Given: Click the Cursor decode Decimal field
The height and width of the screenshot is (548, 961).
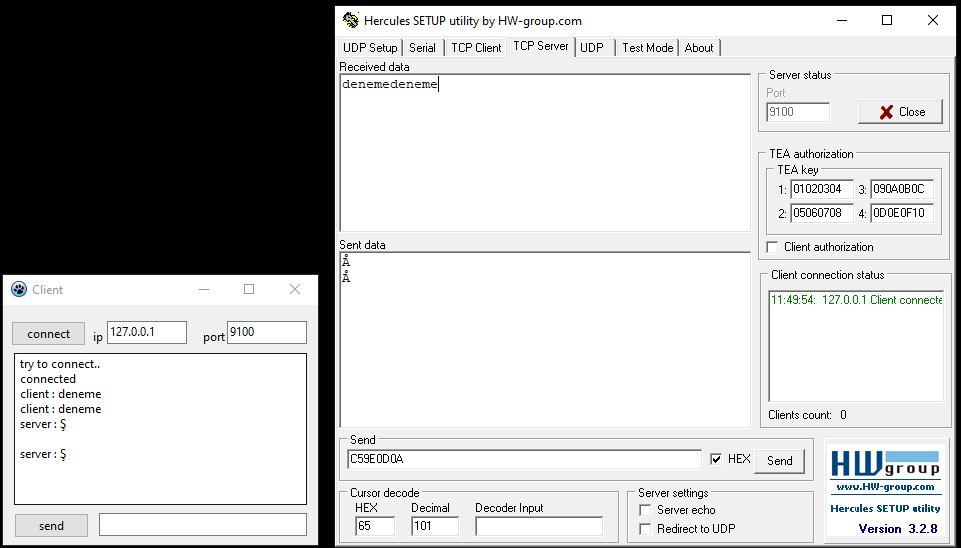Looking at the screenshot, I should 435,526.
